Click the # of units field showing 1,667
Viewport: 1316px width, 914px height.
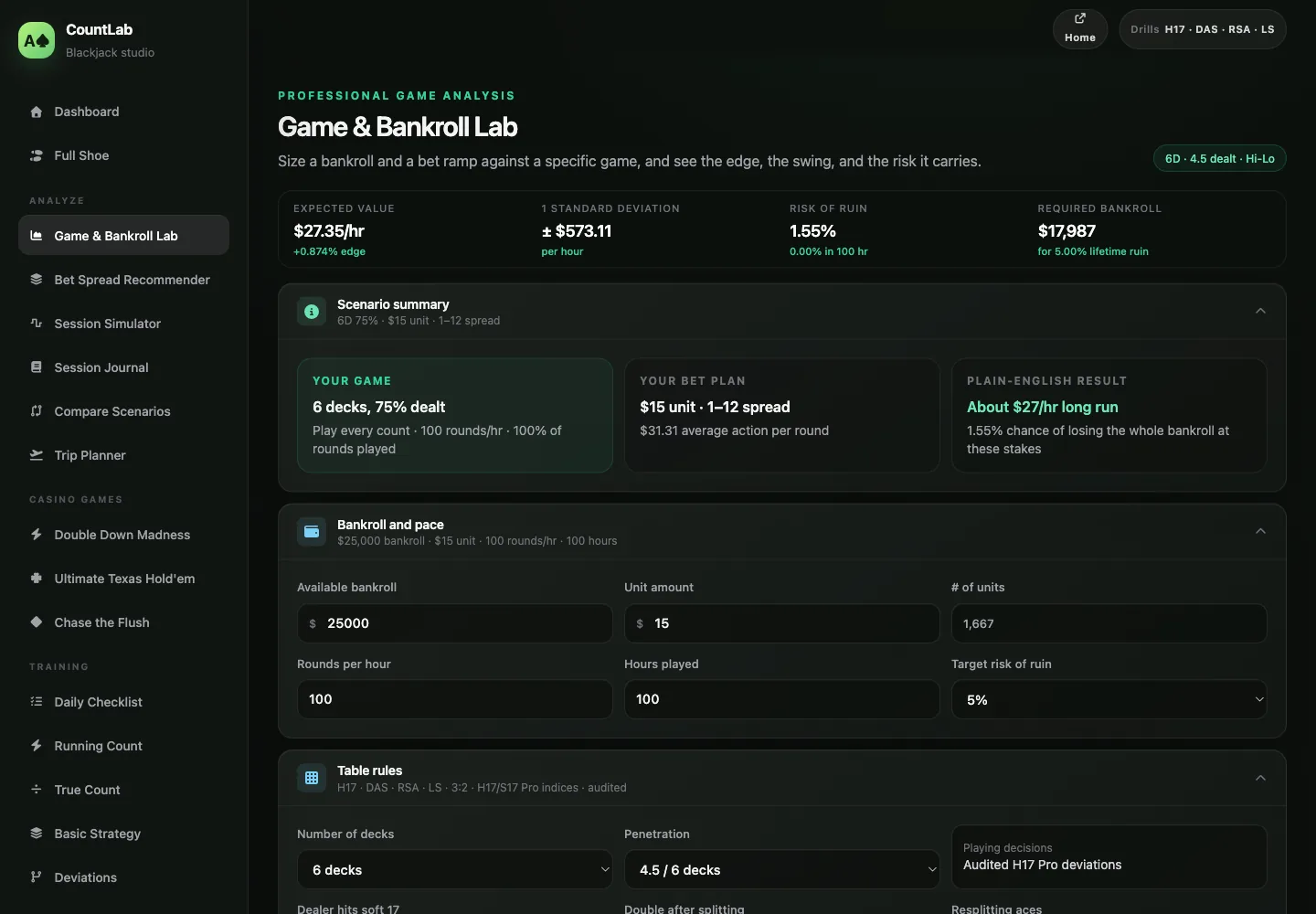1109,623
